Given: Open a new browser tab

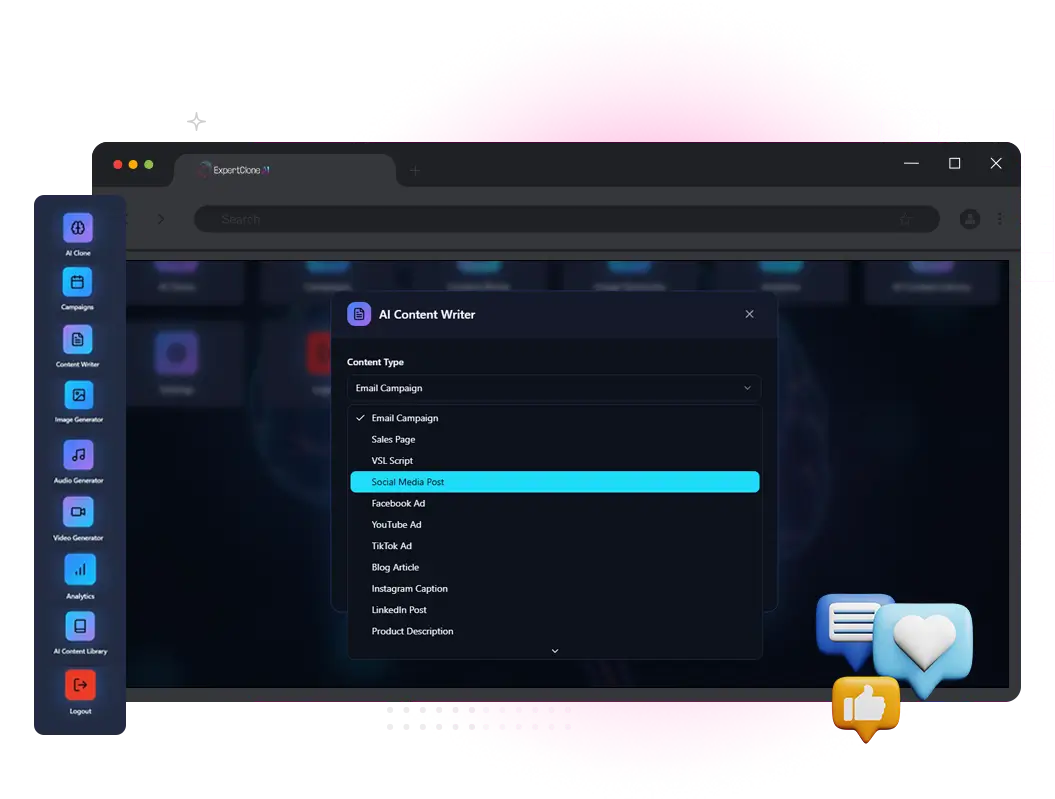Looking at the screenshot, I should [415, 170].
